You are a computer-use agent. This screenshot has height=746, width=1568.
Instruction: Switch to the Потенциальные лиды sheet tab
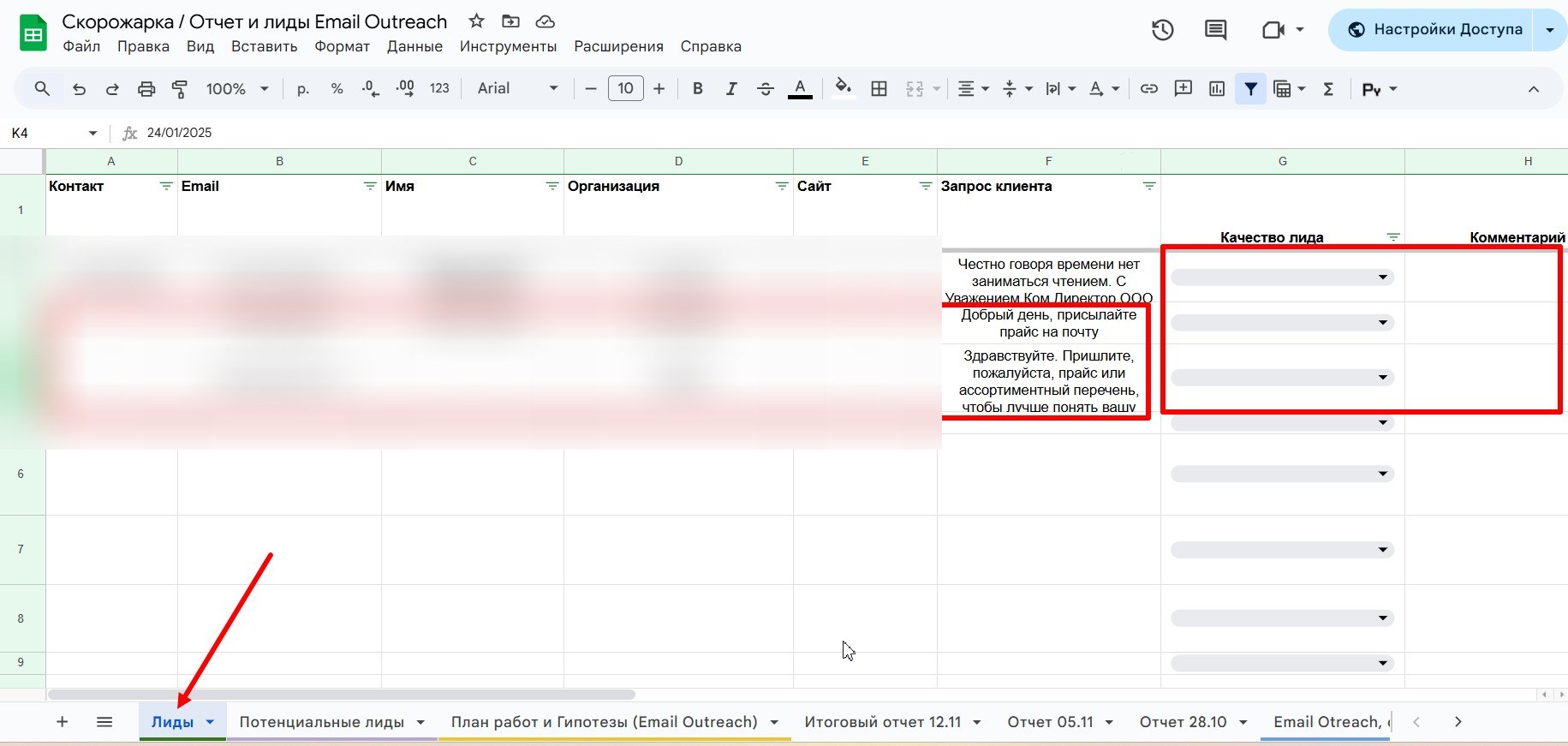pos(322,722)
